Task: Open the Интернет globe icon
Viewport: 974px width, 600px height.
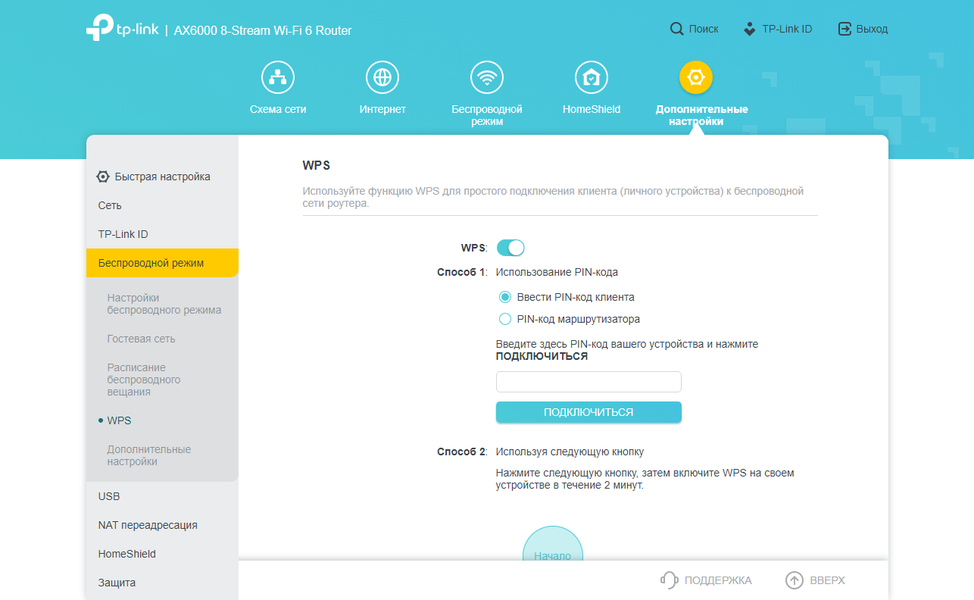Action: click(382, 77)
